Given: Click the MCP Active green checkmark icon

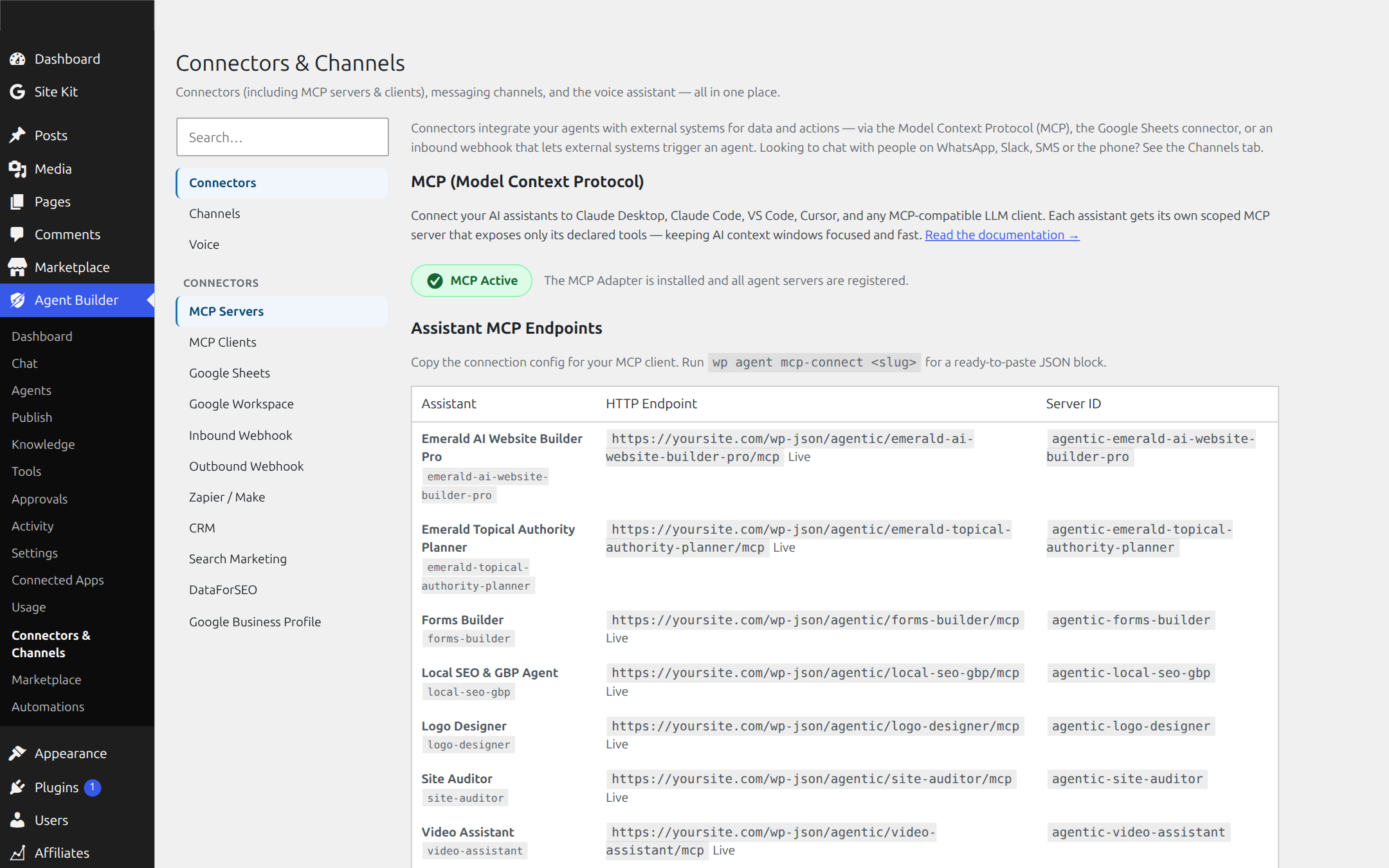Looking at the screenshot, I should [435, 281].
